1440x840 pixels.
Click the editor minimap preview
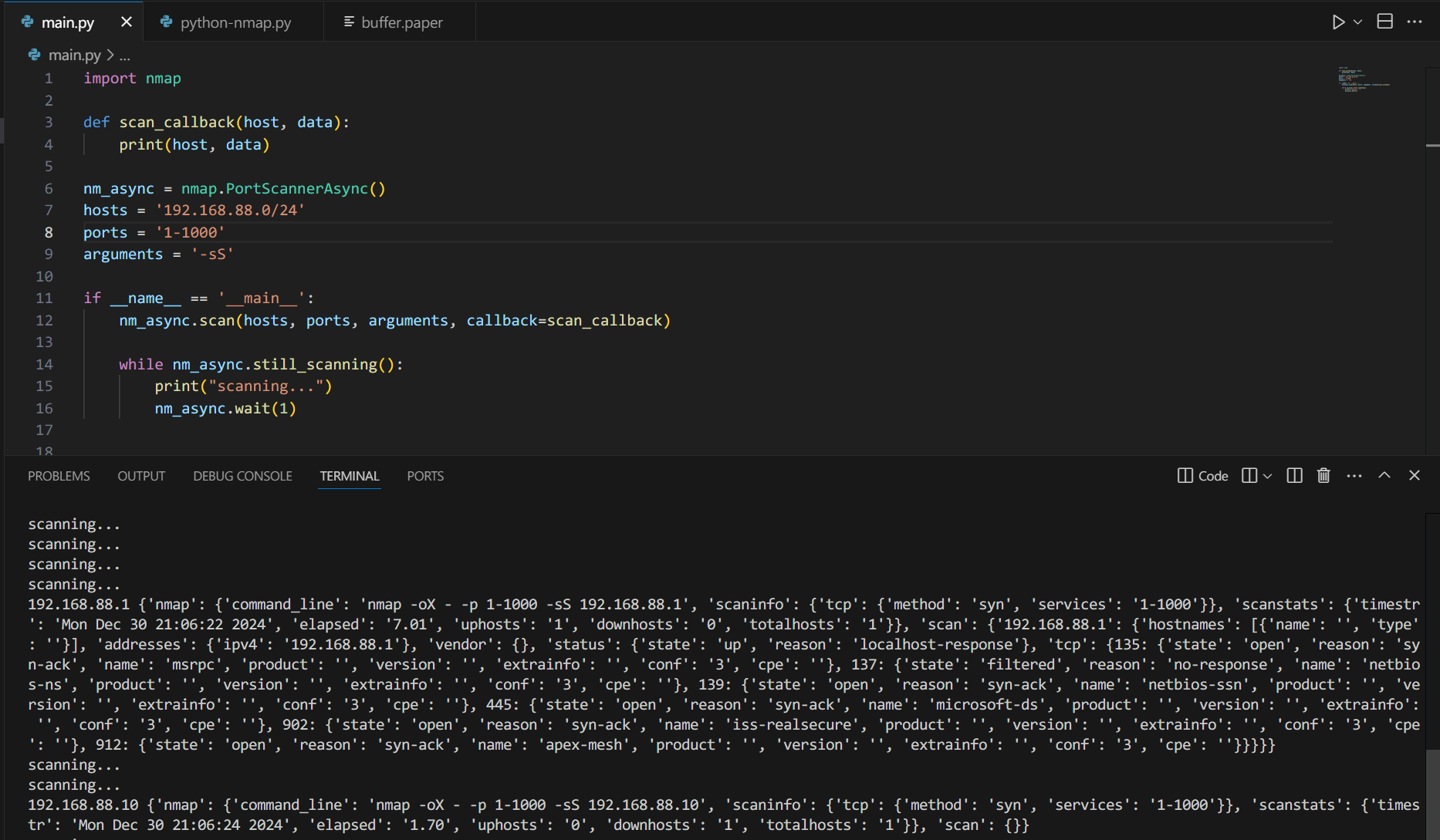click(x=1364, y=79)
